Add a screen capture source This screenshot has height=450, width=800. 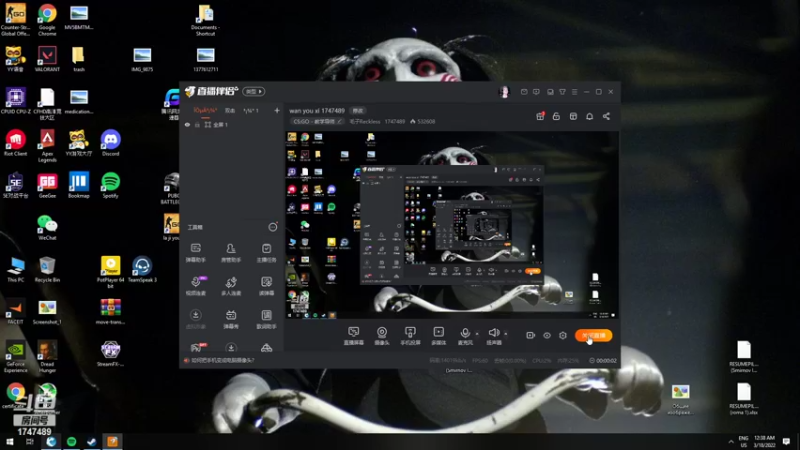354,336
